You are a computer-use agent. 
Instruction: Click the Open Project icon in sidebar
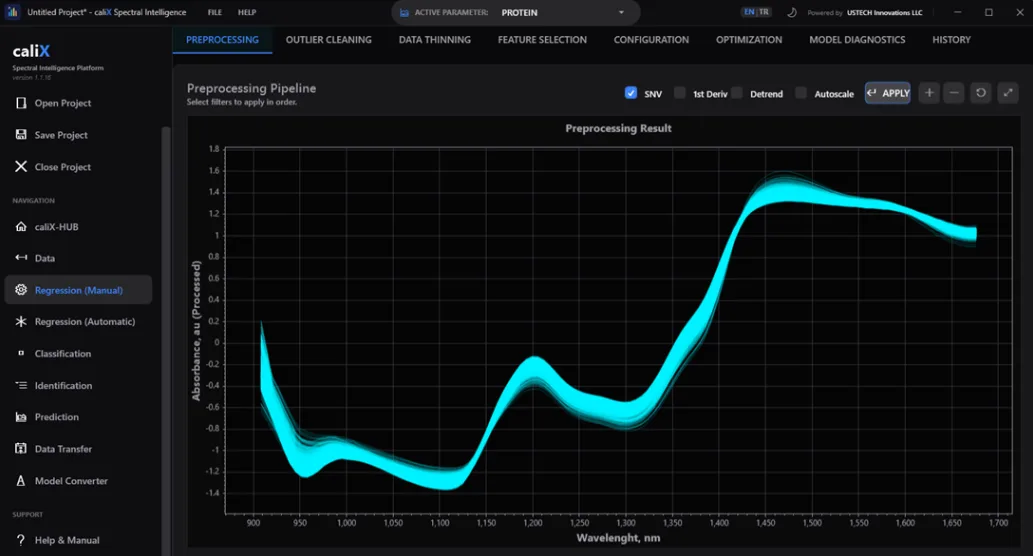coord(21,103)
